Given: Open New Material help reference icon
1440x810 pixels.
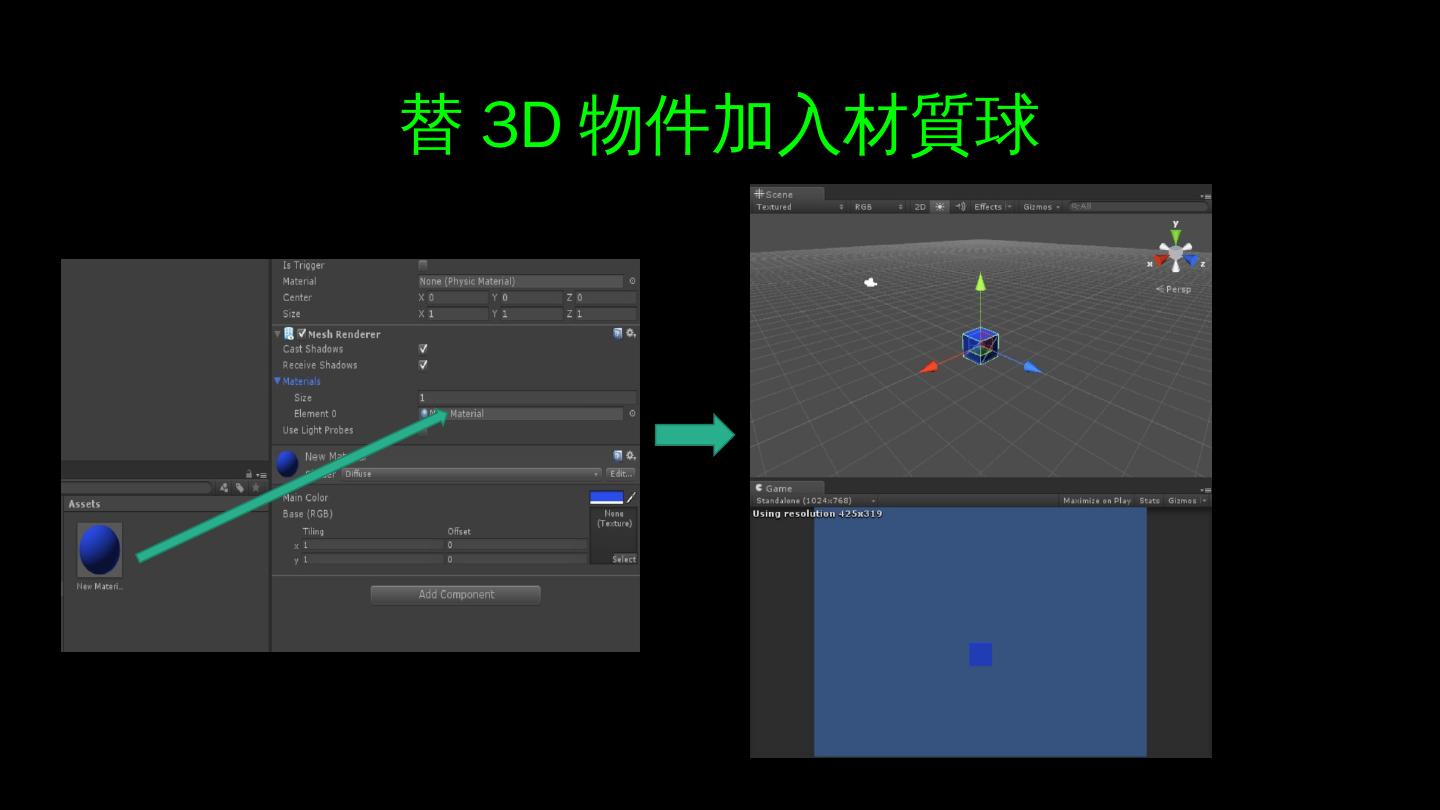Looking at the screenshot, I should (x=618, y=456).
